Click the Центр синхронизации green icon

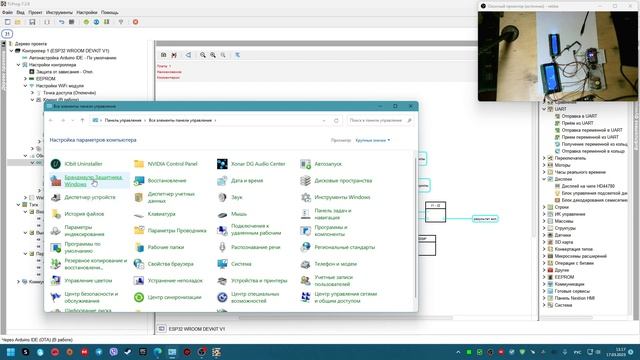[x=139, y=298]
